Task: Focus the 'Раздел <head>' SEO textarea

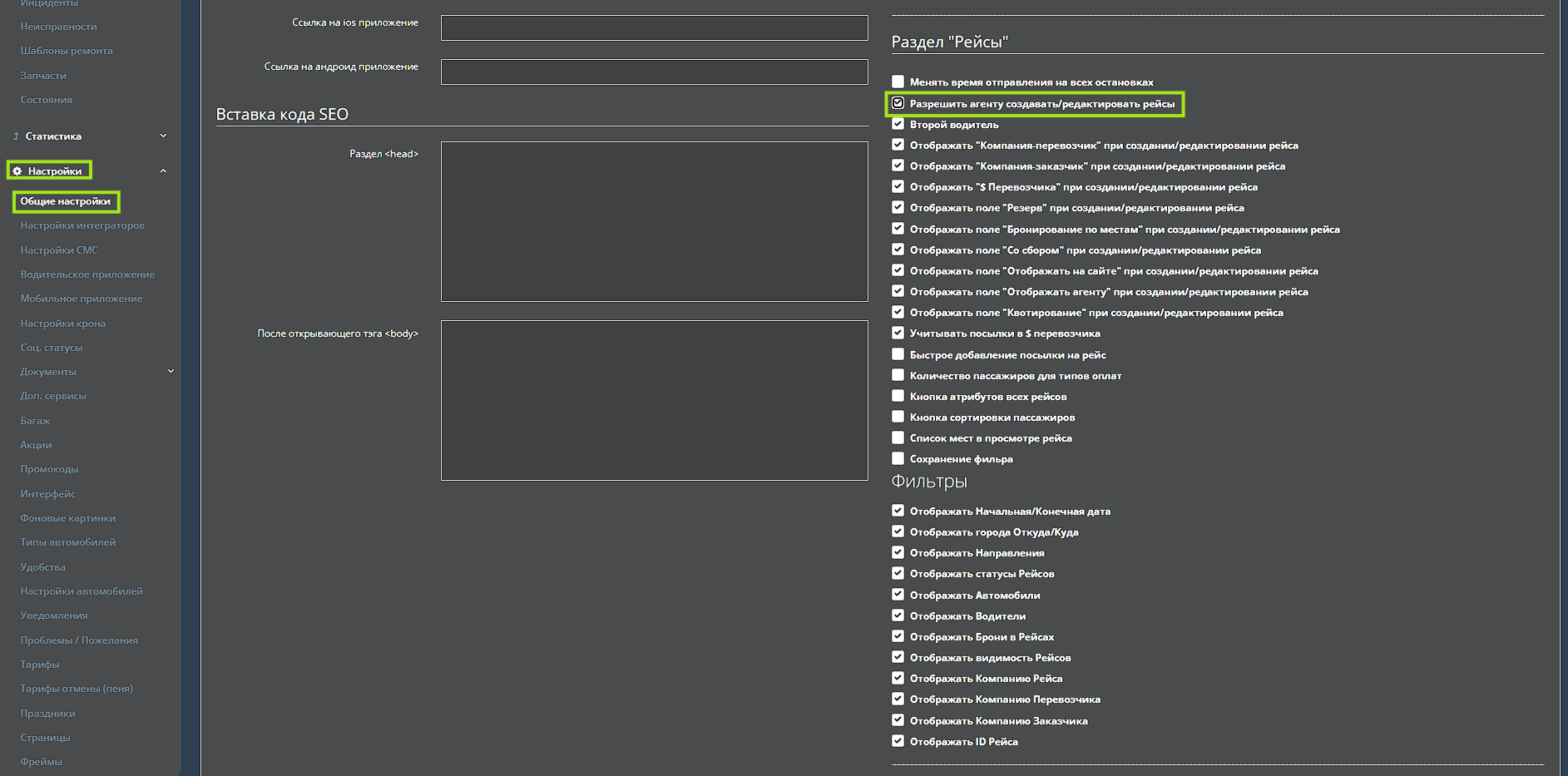Action: point(654,221)
